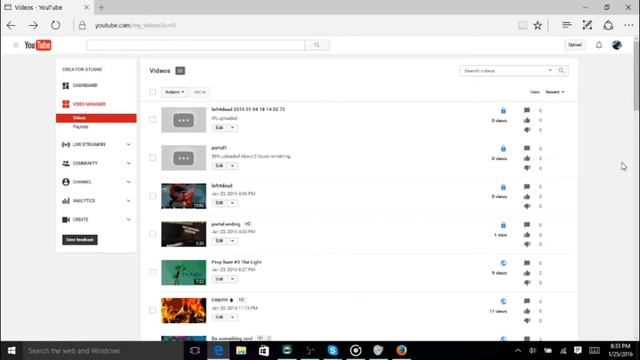Open the Edge Hub lines icon
This screenshot has width=640, height=360.
coord(566,25)
